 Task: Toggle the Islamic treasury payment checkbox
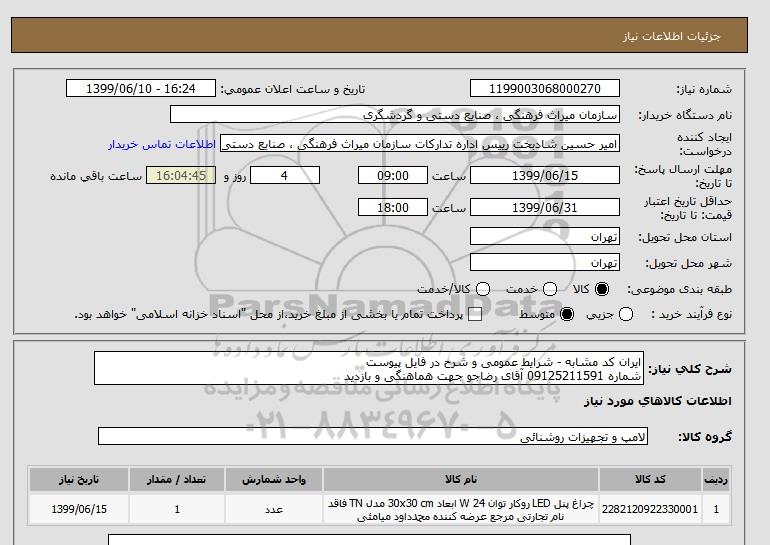click(475, 314)
